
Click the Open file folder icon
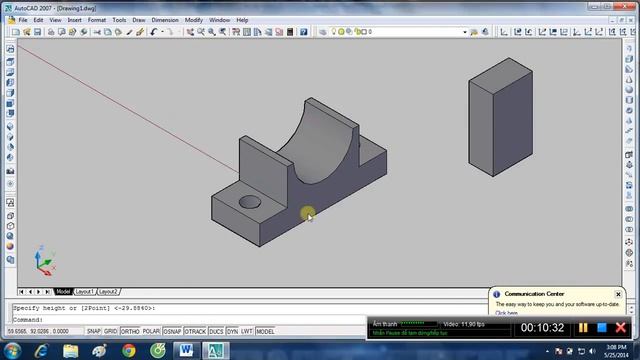pos(27,32)
